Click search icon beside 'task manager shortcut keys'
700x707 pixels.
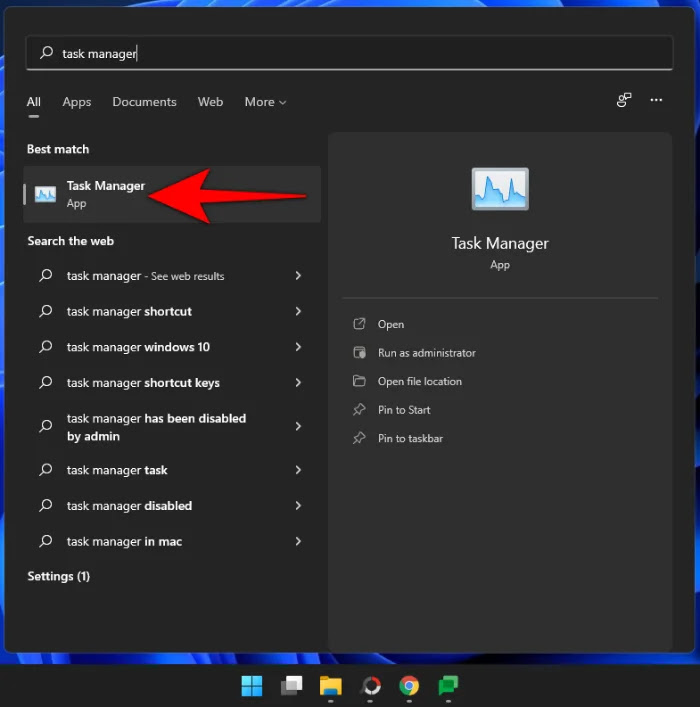(46, 382)
